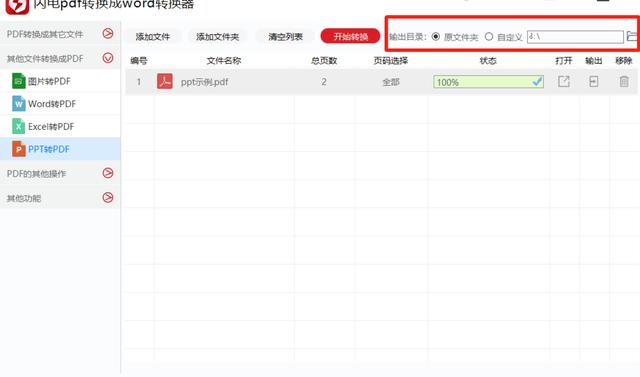
Task: Click 添加文件 button
Action: 153,37
